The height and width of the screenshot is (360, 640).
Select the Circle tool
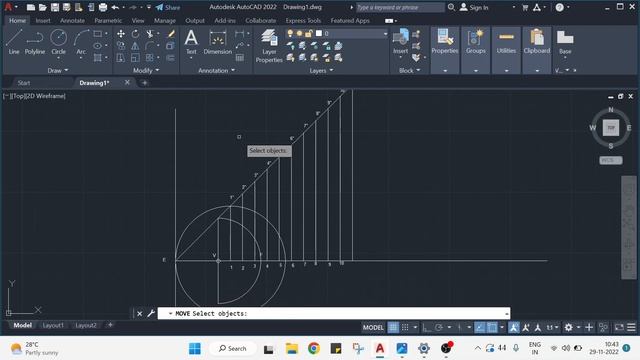(58, 42)
